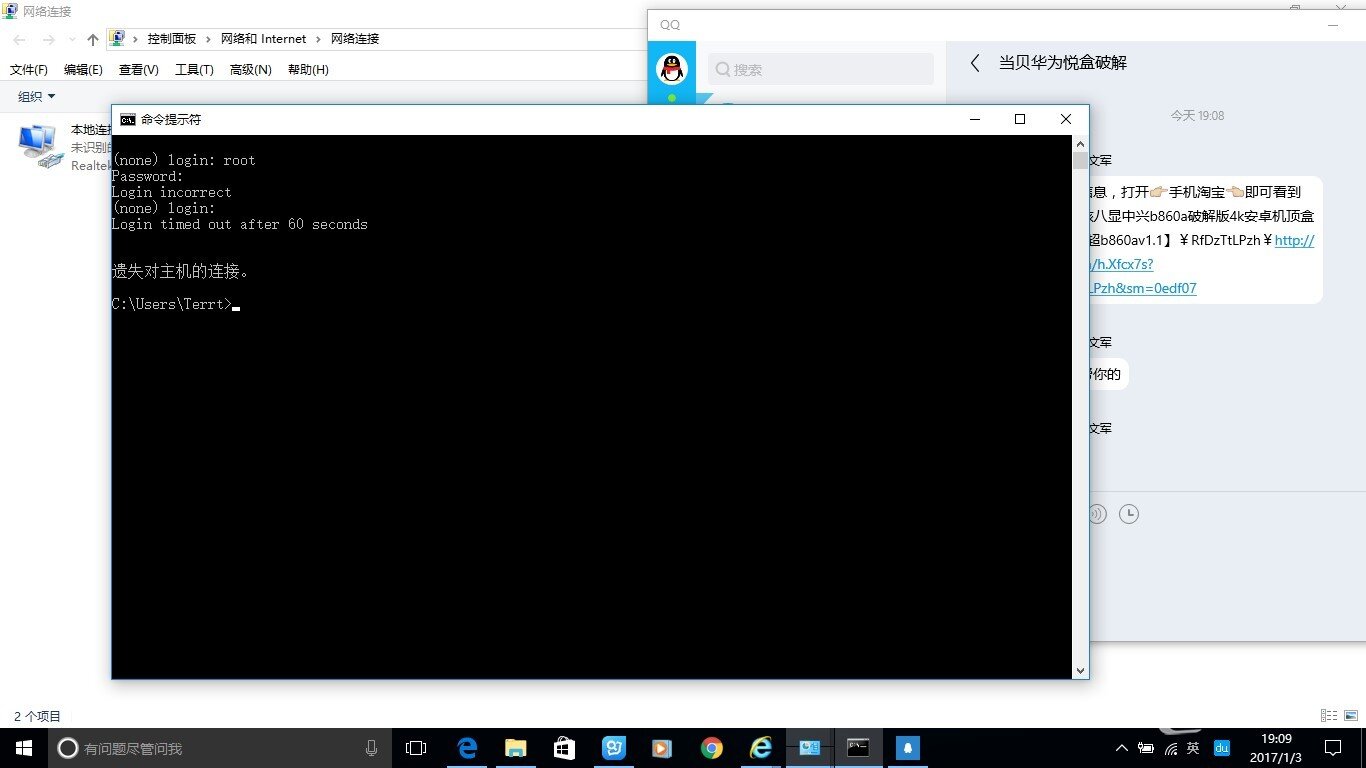This screenshot has height=768, width=1366.
Task: Open the 高级(N) menu
Action: [250, 70]
